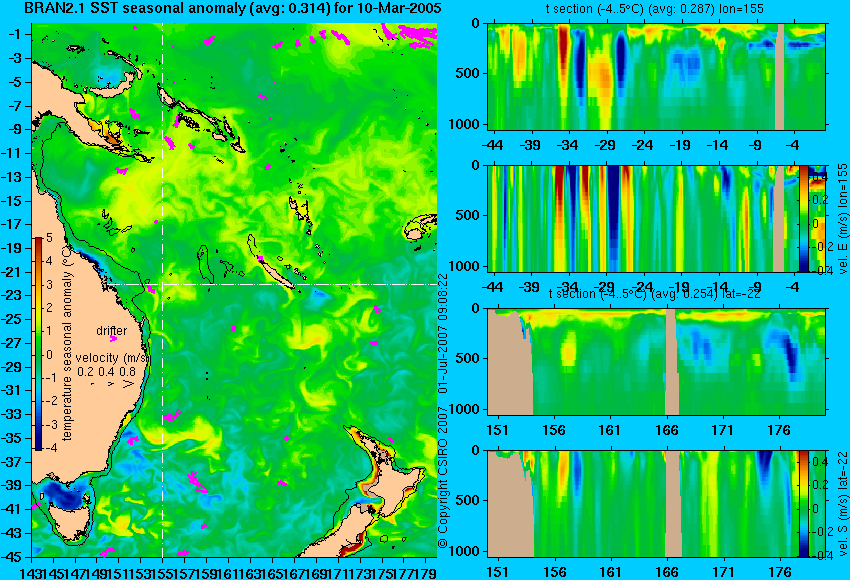
Task: Click the 5 value on the temperature color bar
Action: click(49, 238)
